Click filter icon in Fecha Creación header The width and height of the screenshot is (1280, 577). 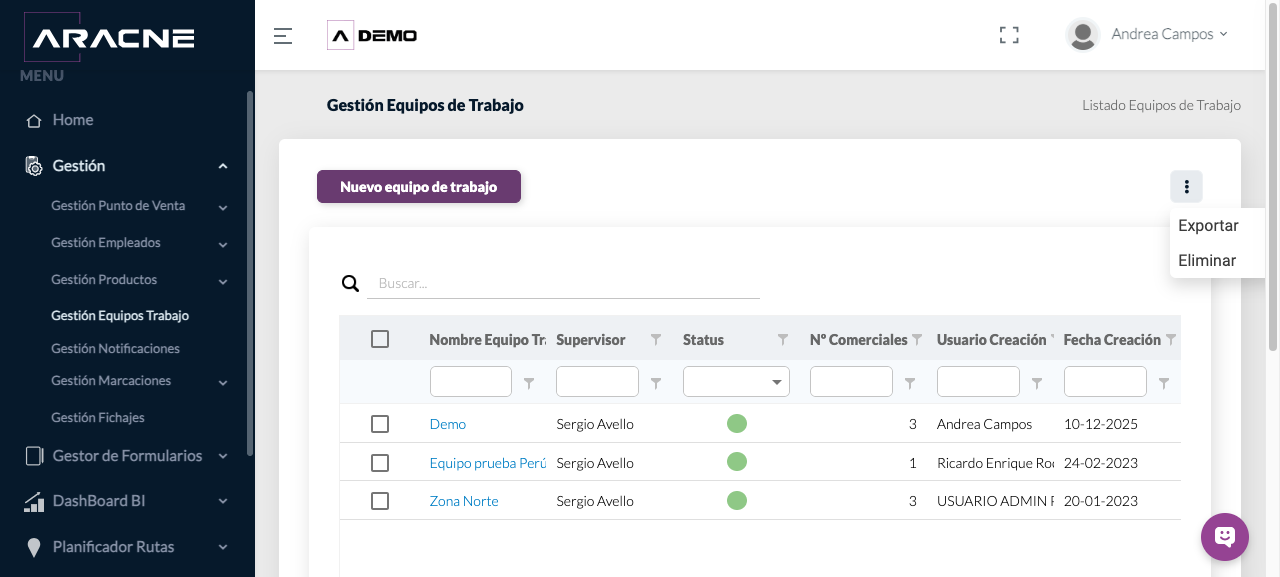click(1170, 340)
